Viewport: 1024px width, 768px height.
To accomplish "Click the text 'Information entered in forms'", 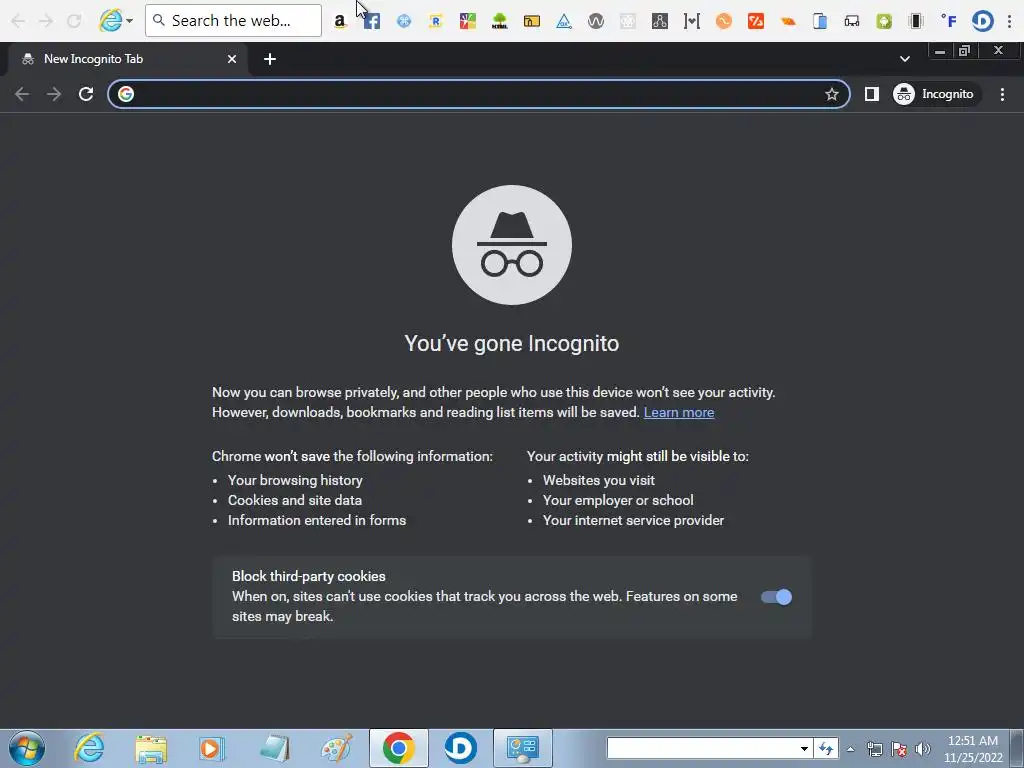I will pos(317,520).
